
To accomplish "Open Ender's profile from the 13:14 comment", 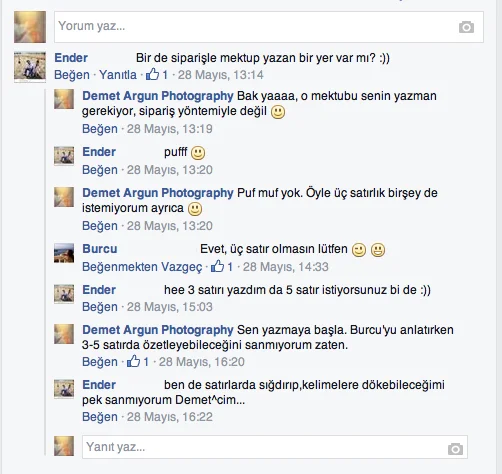I will pyautogui.click(x=71, y=58).
